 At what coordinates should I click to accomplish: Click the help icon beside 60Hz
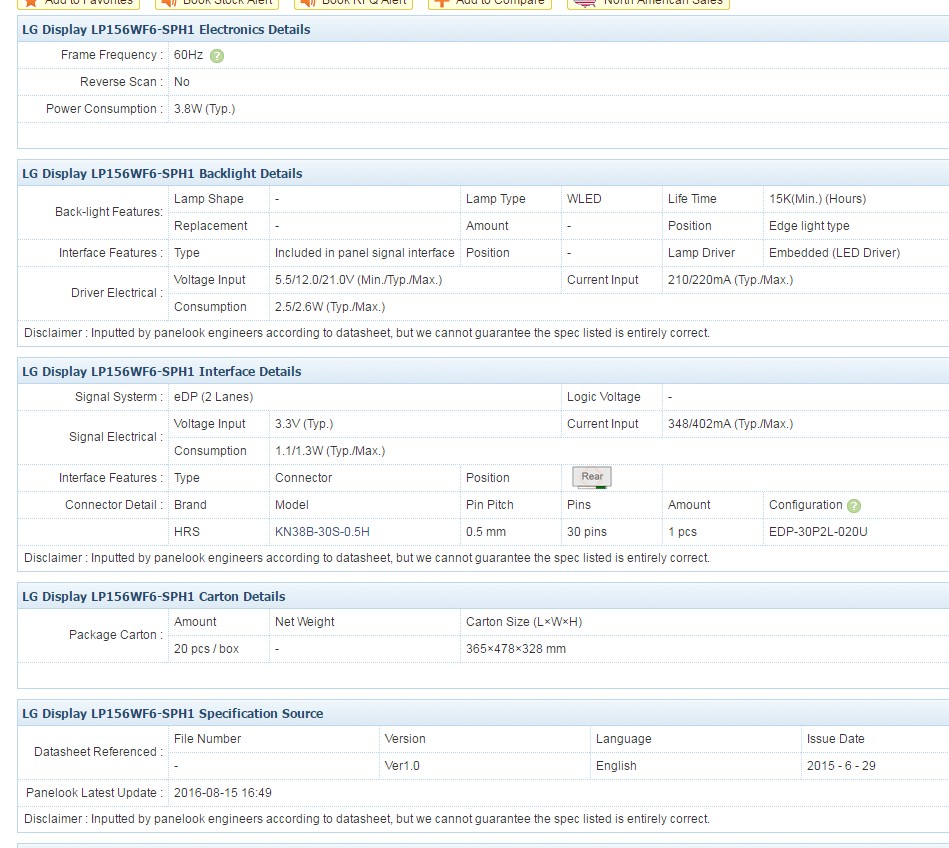point(217,56)
